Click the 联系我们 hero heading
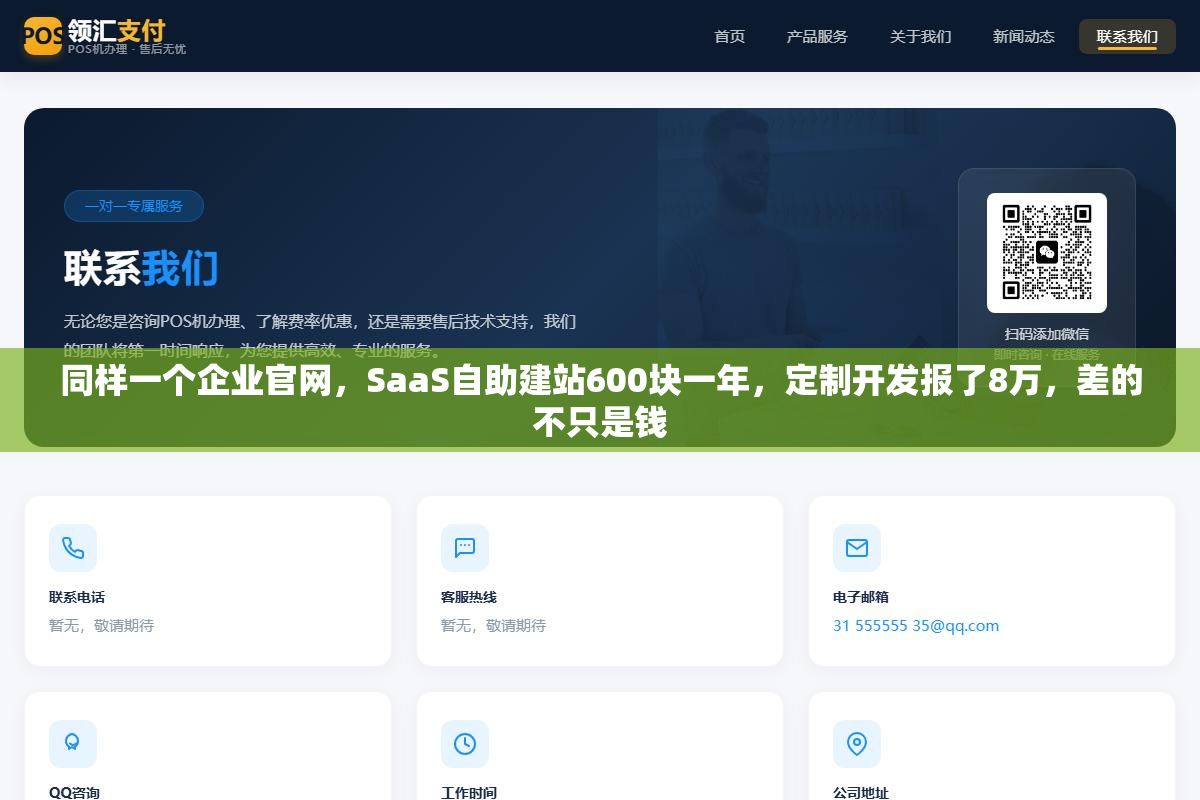1200x800 pixels. pyautogui.click(x=141, y=268)
